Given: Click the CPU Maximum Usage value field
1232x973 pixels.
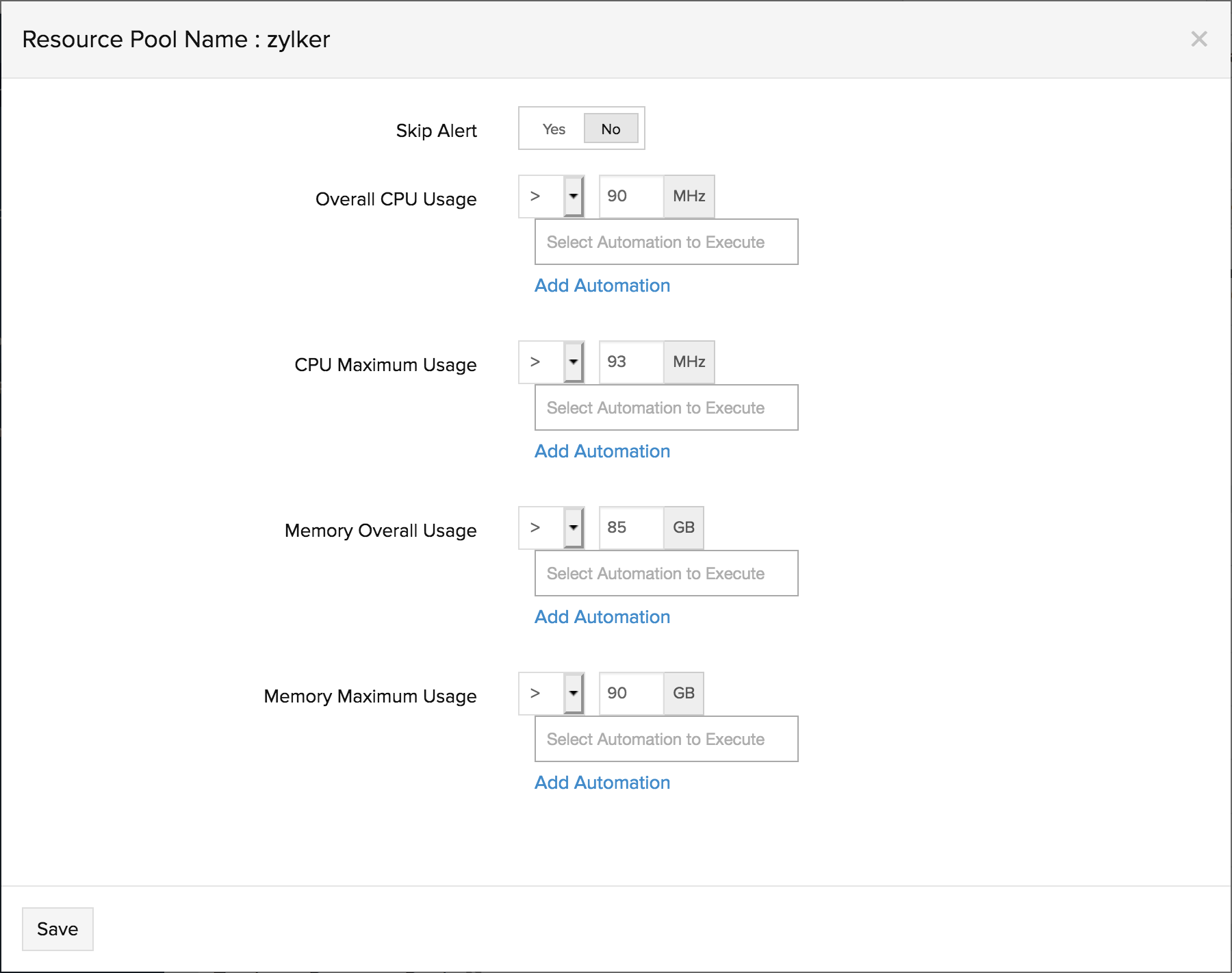Looking at the screenshot, I should point(631,362).
